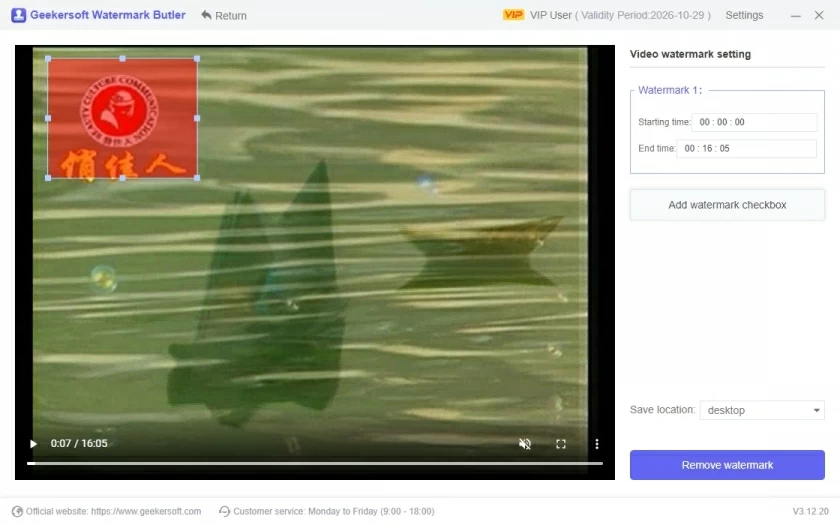Viewport: 840px width, 525px height.
Task: Open the video player more-options menu
Action: 596,444
